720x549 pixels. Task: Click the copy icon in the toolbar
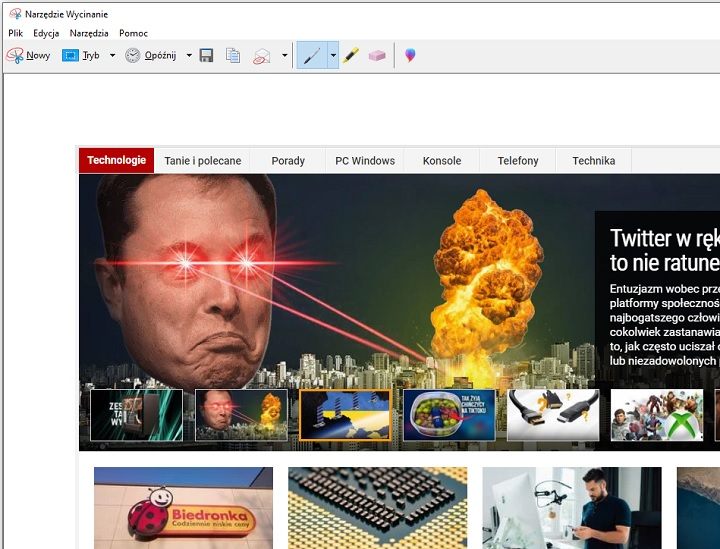(x=233, y=56)
